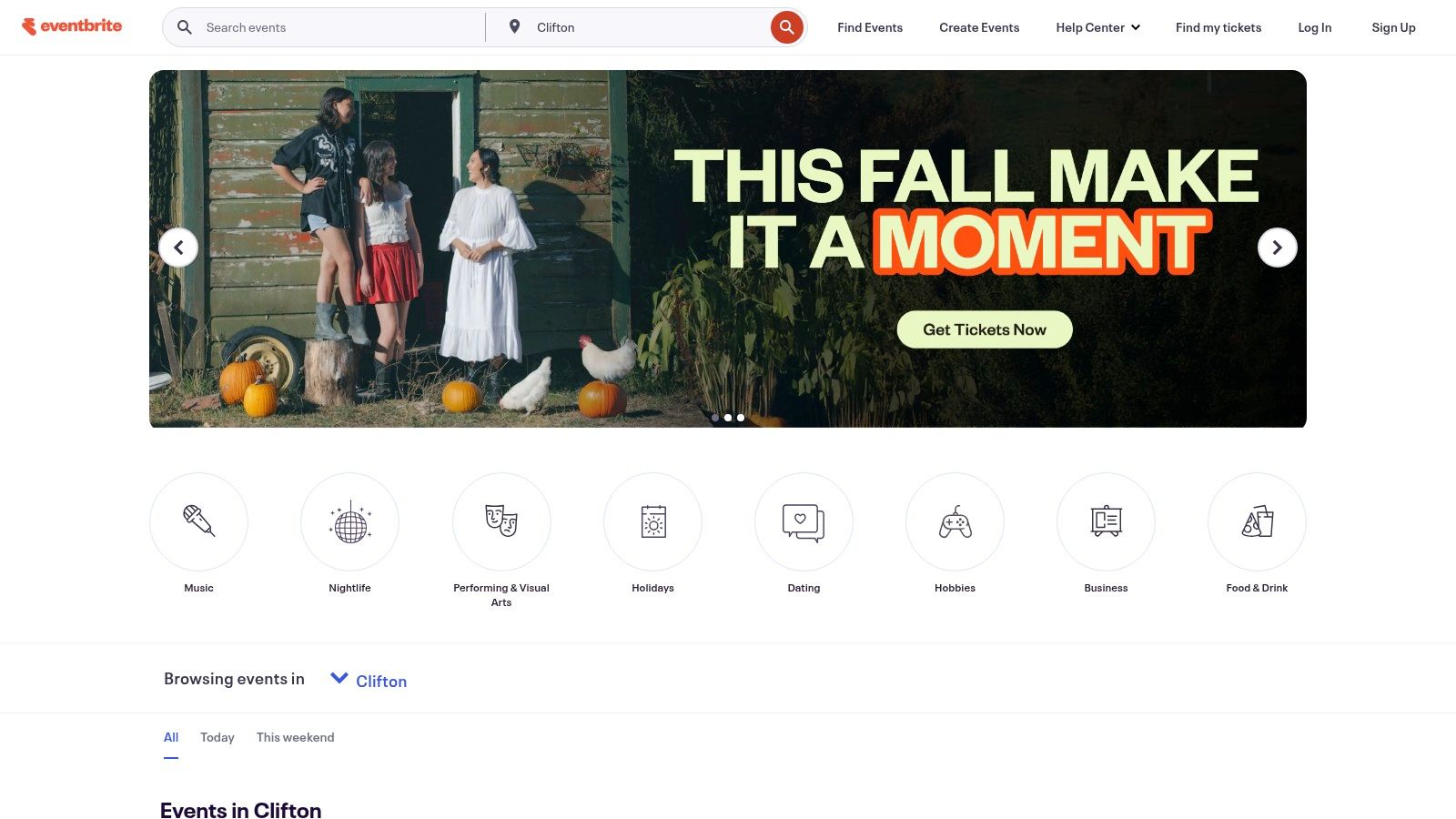Image resolution: width=1456 pixels, height=819 pixels.
Task: Go to the previous carousel slide
Action: 178,248
